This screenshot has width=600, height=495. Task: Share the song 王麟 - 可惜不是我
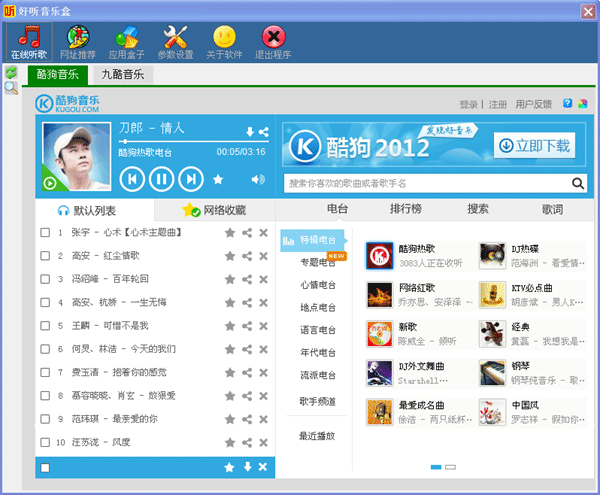[x=247, y=325]
